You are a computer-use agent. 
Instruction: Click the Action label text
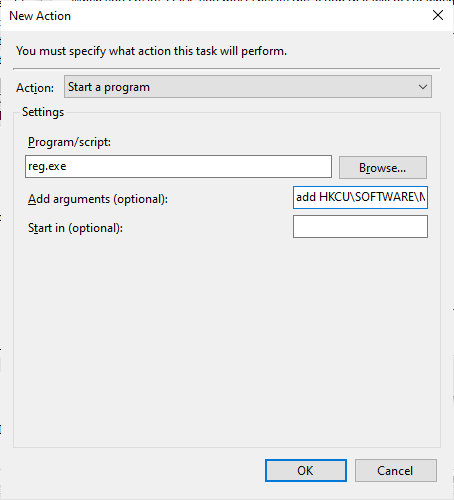pos(35,88)
